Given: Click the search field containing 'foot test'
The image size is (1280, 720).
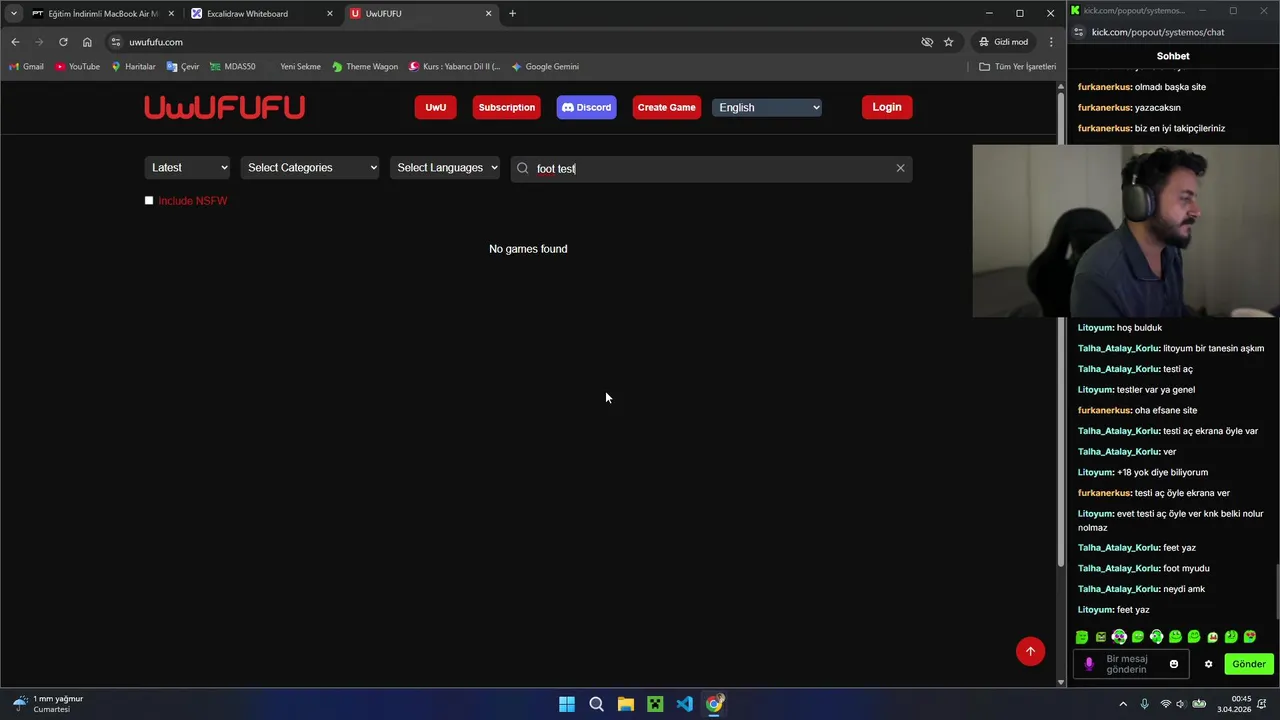Looking at the screenshot, I should pos(711,168).
